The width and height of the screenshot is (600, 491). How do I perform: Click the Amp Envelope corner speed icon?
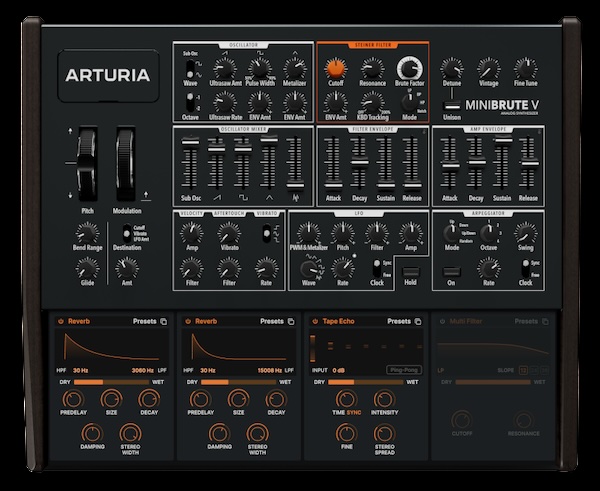point(540,132)
